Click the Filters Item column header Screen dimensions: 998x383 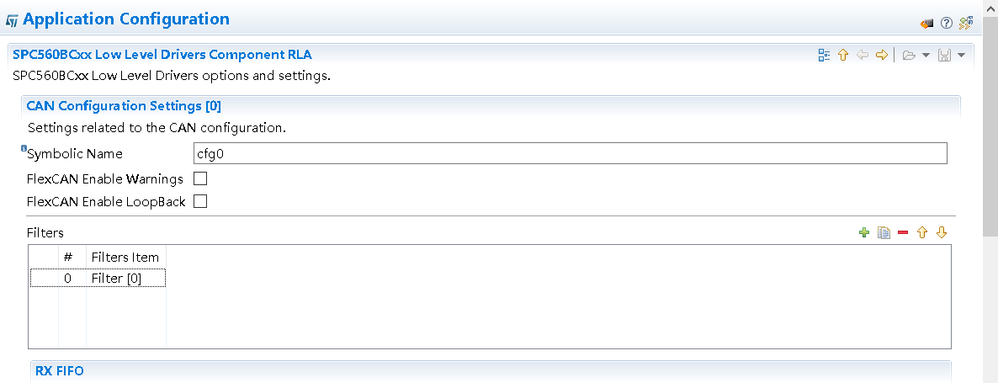tap(125, 258)
